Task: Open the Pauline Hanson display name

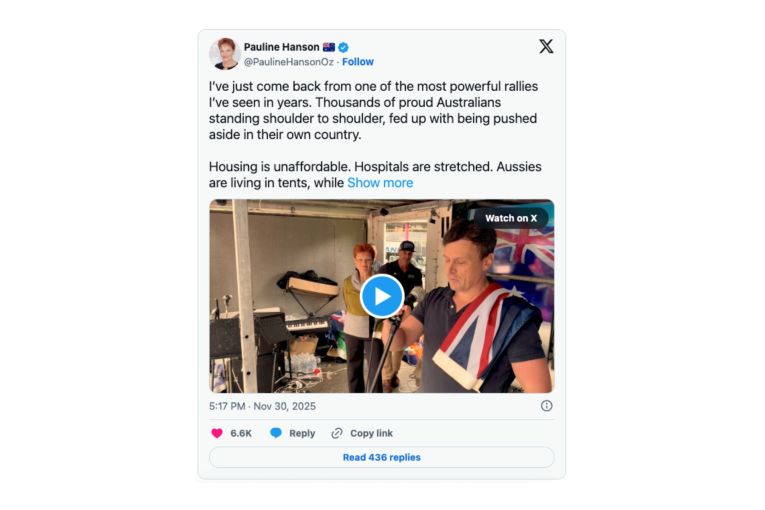Action: [282, 47]
